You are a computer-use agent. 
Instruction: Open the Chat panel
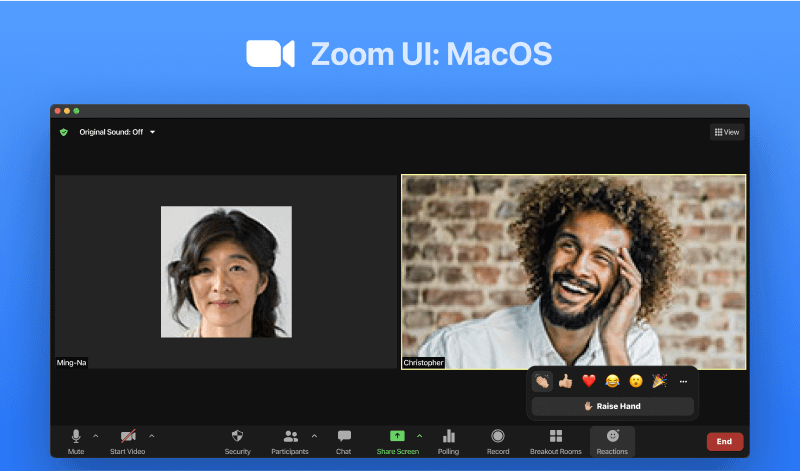(x=344, y=441)
